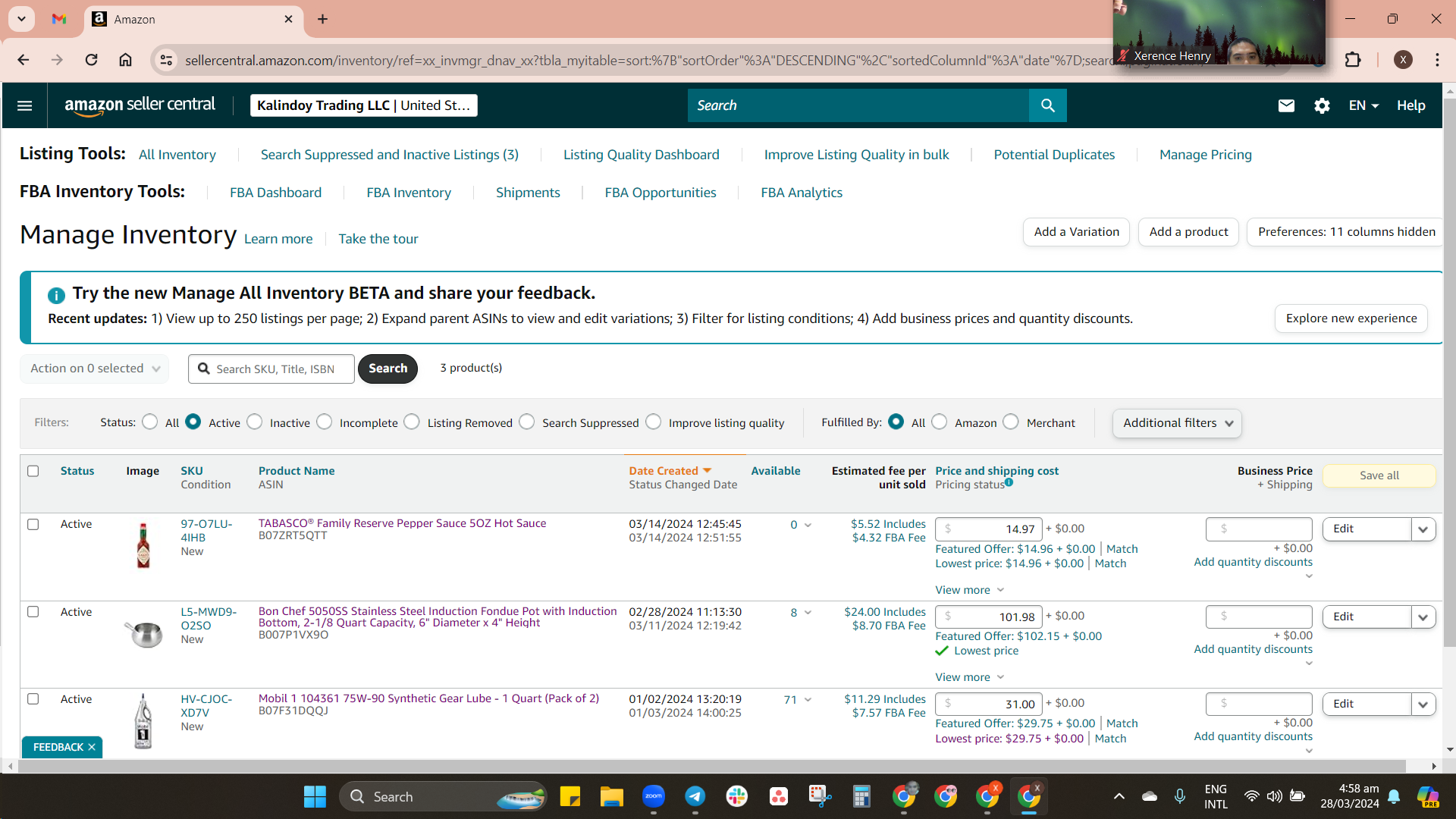This screenshot has width=1456, height=819.
Task: Select the Incomplete status radio button
Action: tap(325, 422)
